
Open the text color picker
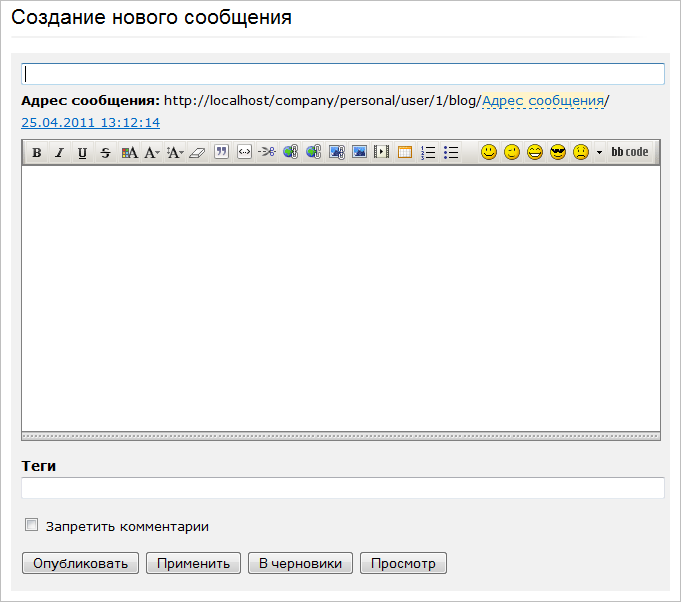129,153
